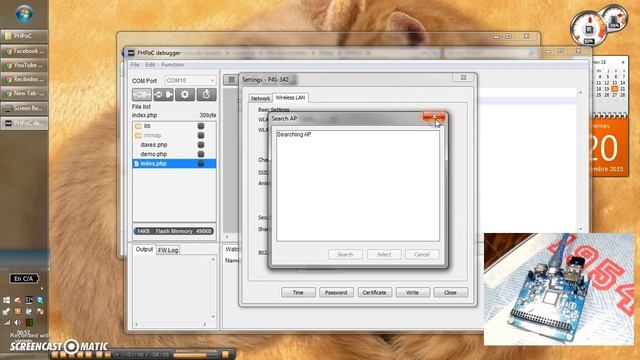The height and width of the screenshot is (360, 640).
Task: Click the Output panel horizontal scrollbar
Action: pos(171,324)
